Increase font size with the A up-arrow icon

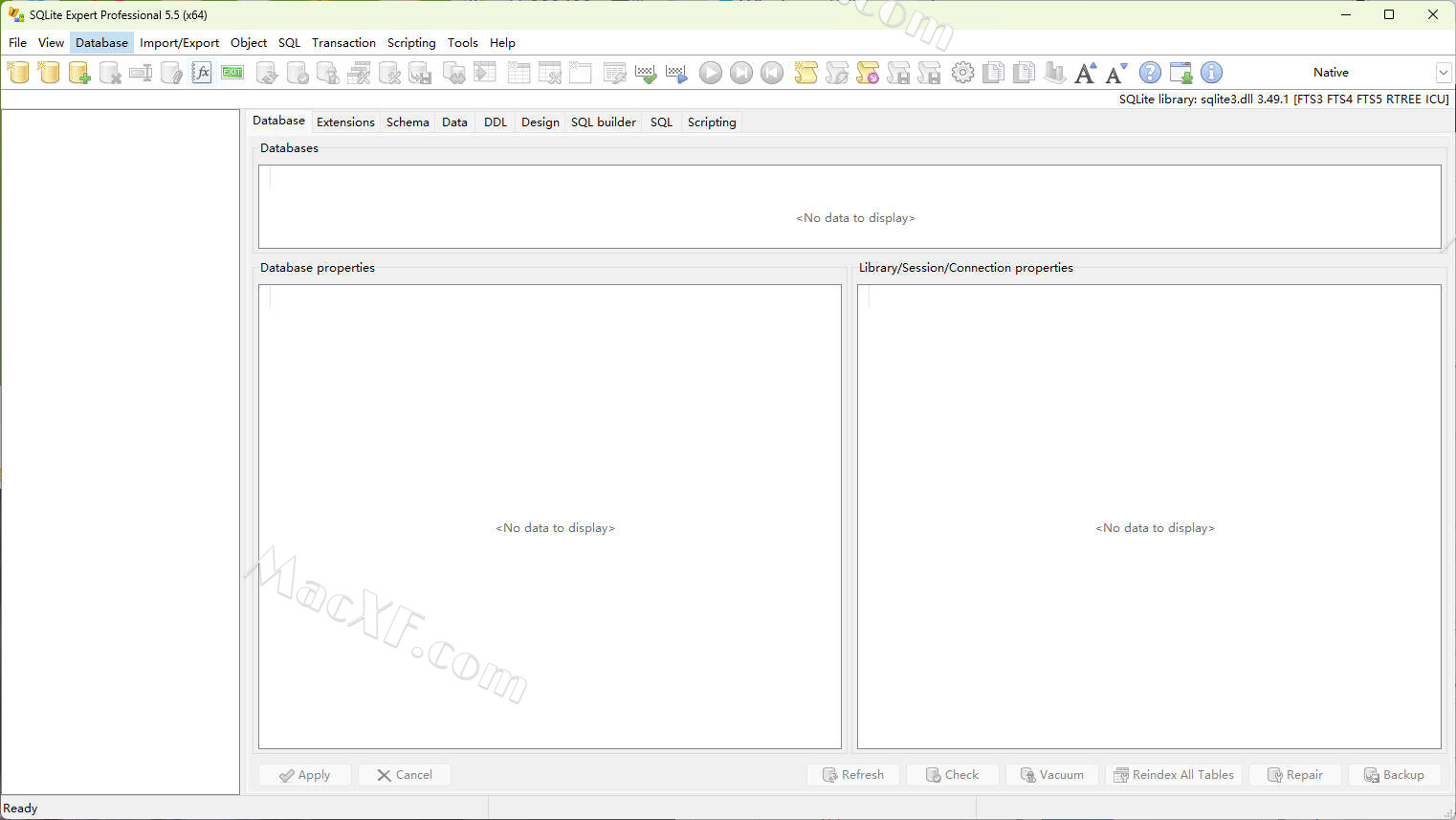coord(1086,73)
